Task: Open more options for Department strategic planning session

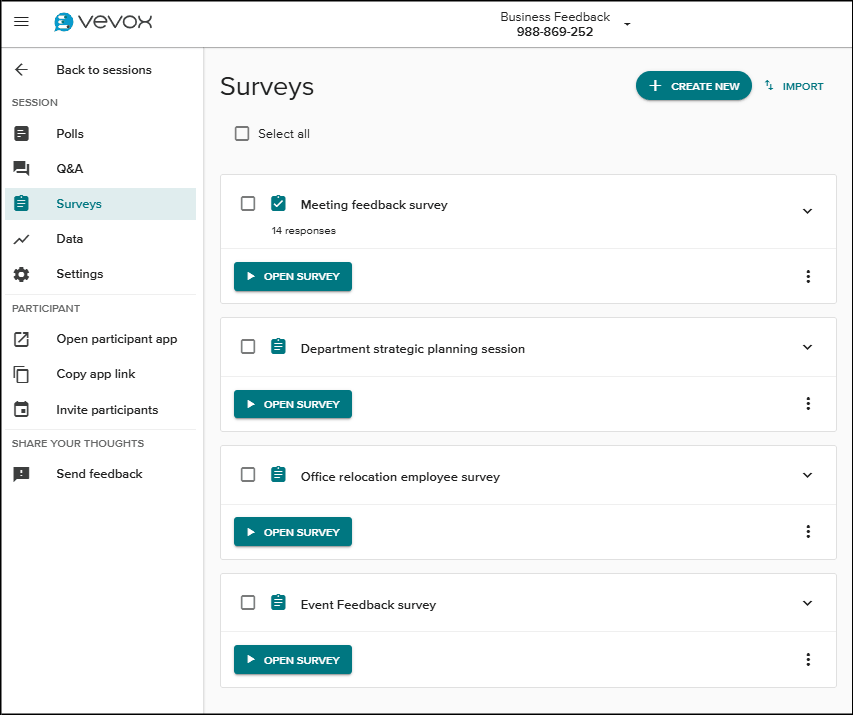Action: [808, 404]
